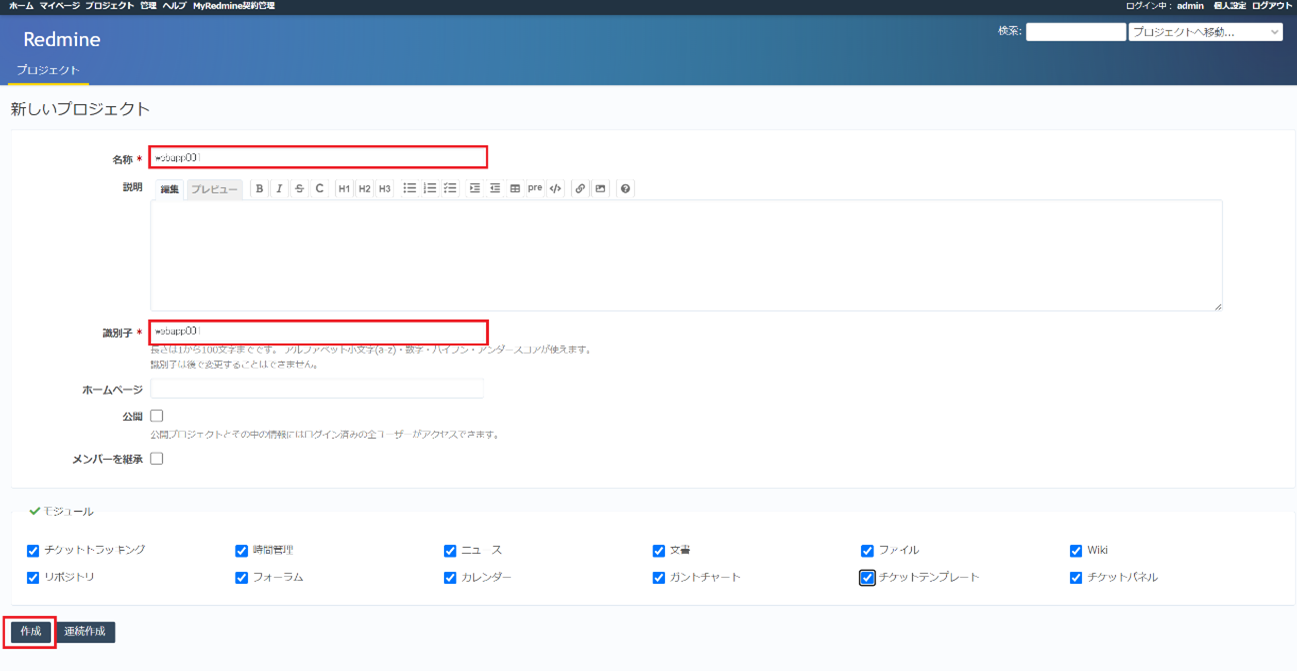Apply italic formatting to the description
Image resolution: width=1297 pixels, height=671 pixels.
pos(279,187)
